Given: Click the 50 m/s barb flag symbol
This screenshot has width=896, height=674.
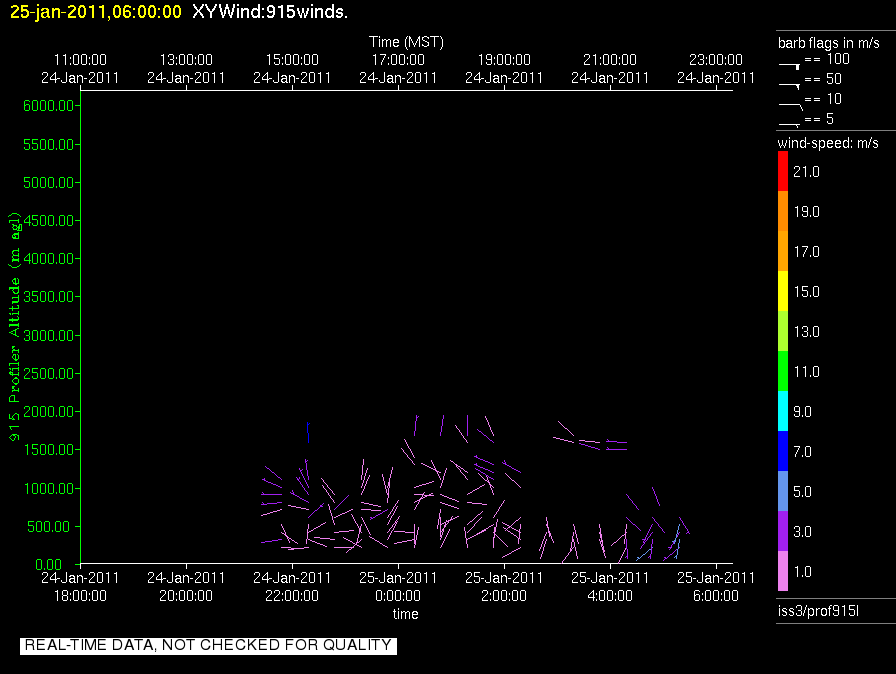Looking at the screenshot, I should 789,86.
